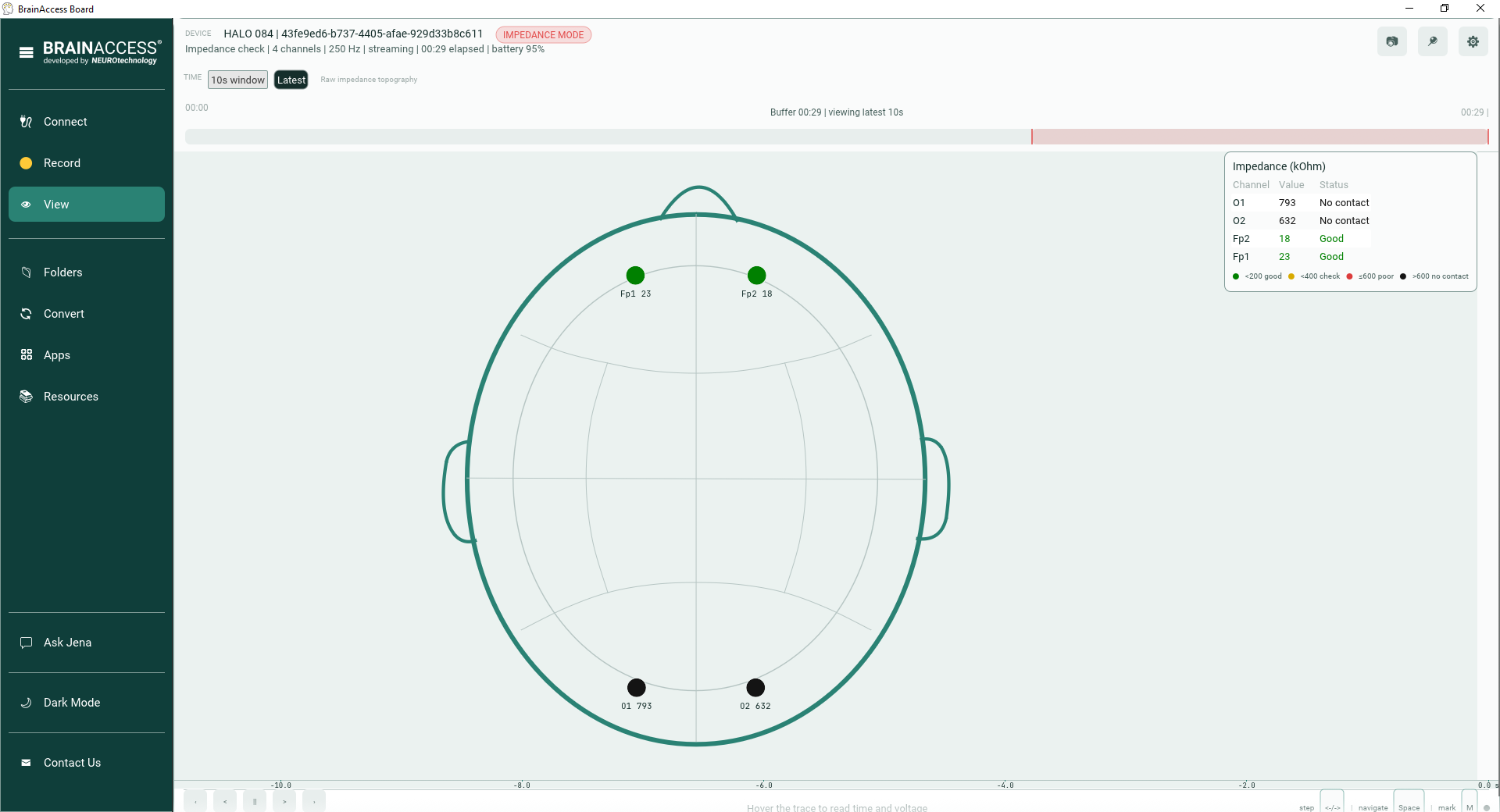Select the View sidebar item
Screen dimensions: 1500x812
point(87,205)
